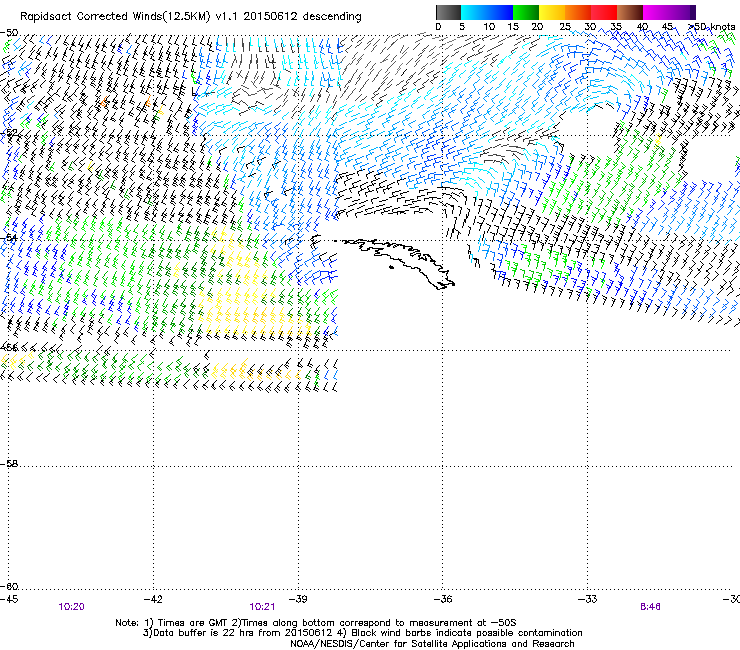Viewport: 740px width, 650px height.
Task: Select the yellow 20–25 knots legend swatch
Action: [x=552, y=12]
